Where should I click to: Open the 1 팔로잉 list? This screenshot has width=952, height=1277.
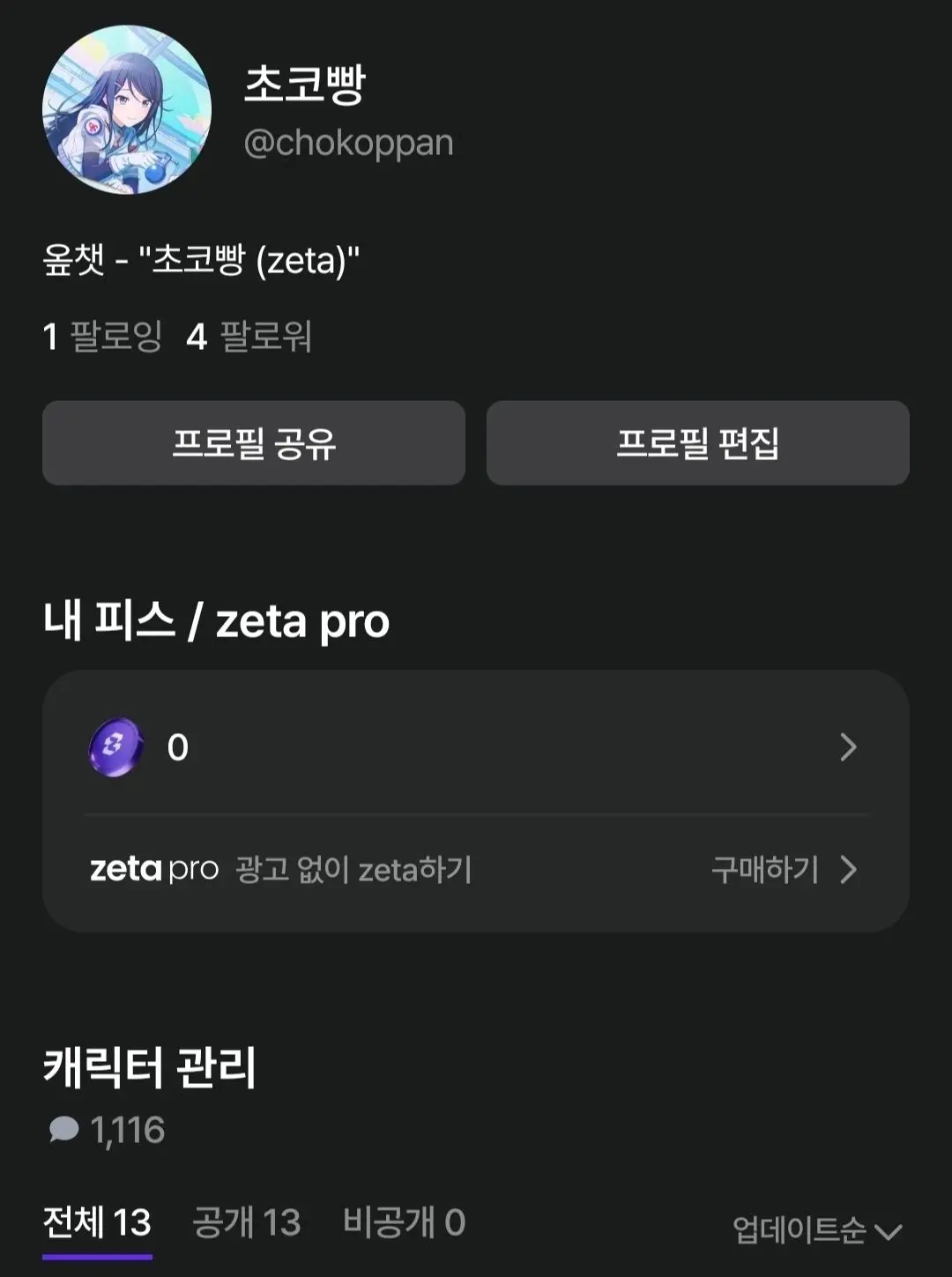click(102, 337)
